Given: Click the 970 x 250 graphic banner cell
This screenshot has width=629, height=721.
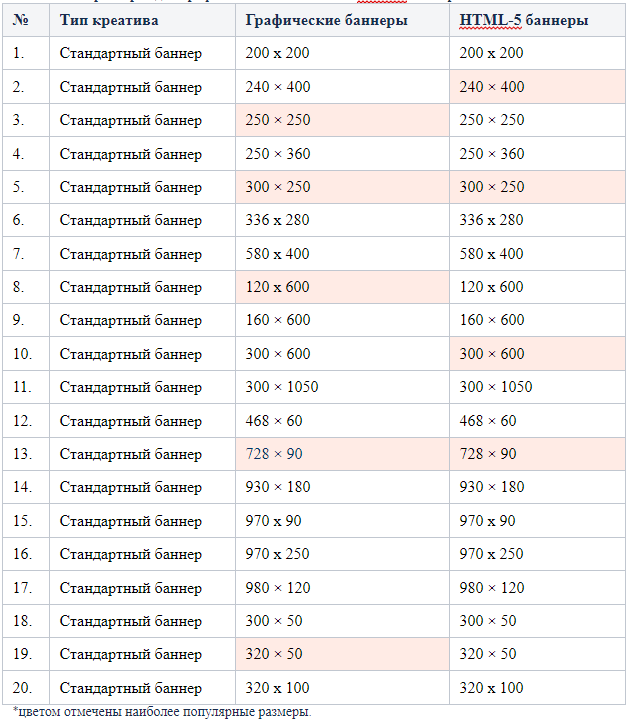Looking at the screenshot, I should pyautogui.click(x=343, y=554).
